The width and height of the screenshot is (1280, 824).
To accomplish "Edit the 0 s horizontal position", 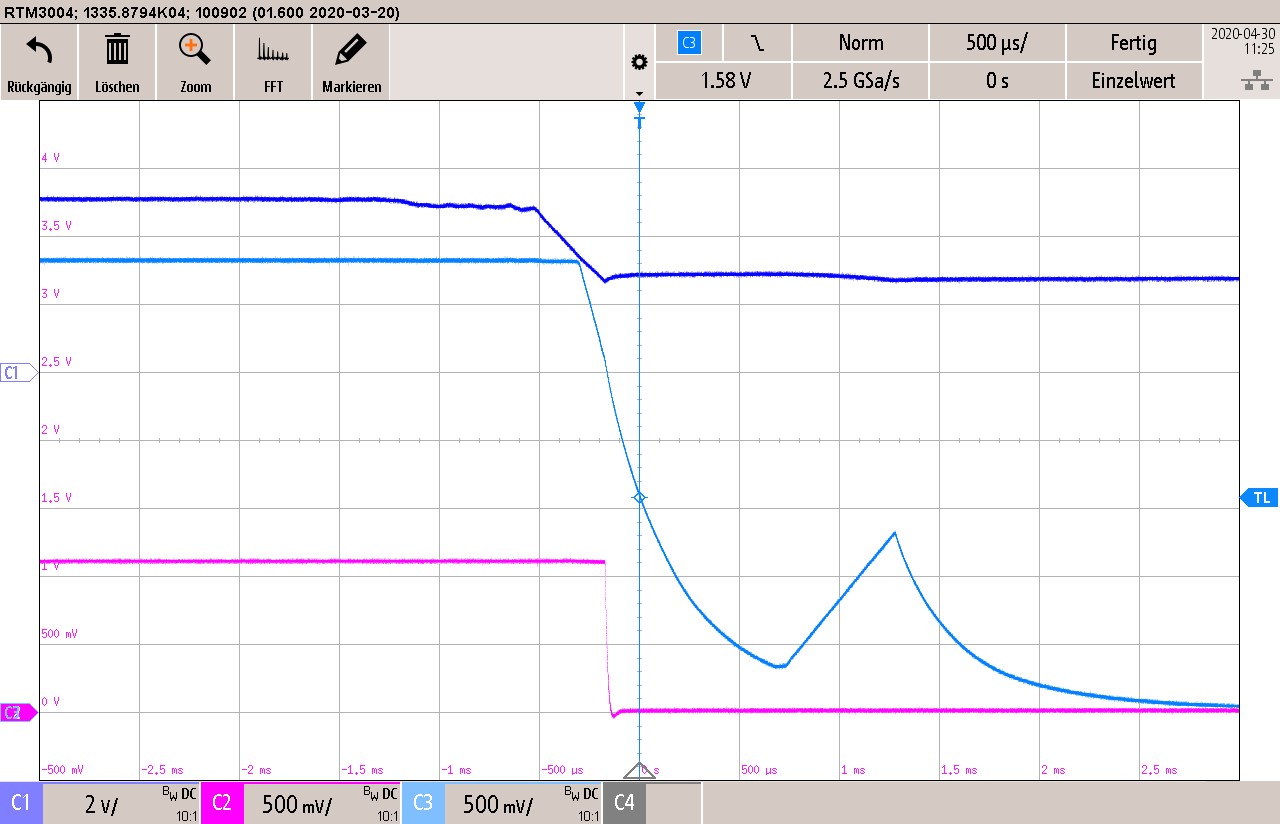I will click(x=997, y=81).
